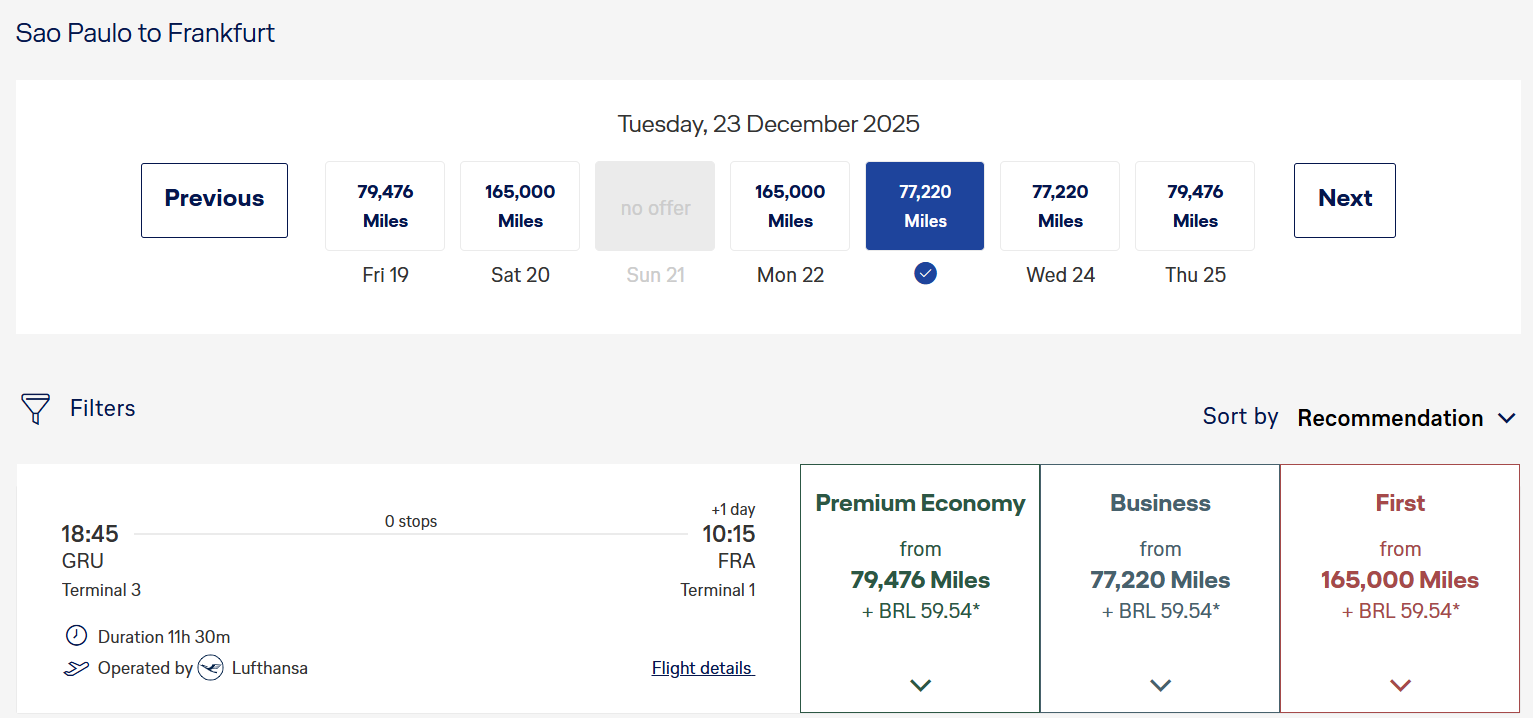Image resolution: width=1533 pixels, height=718 pixels.
Task: Click the Lufthansa crane logo
Action: pyautogui.click(x=210, y=668)
